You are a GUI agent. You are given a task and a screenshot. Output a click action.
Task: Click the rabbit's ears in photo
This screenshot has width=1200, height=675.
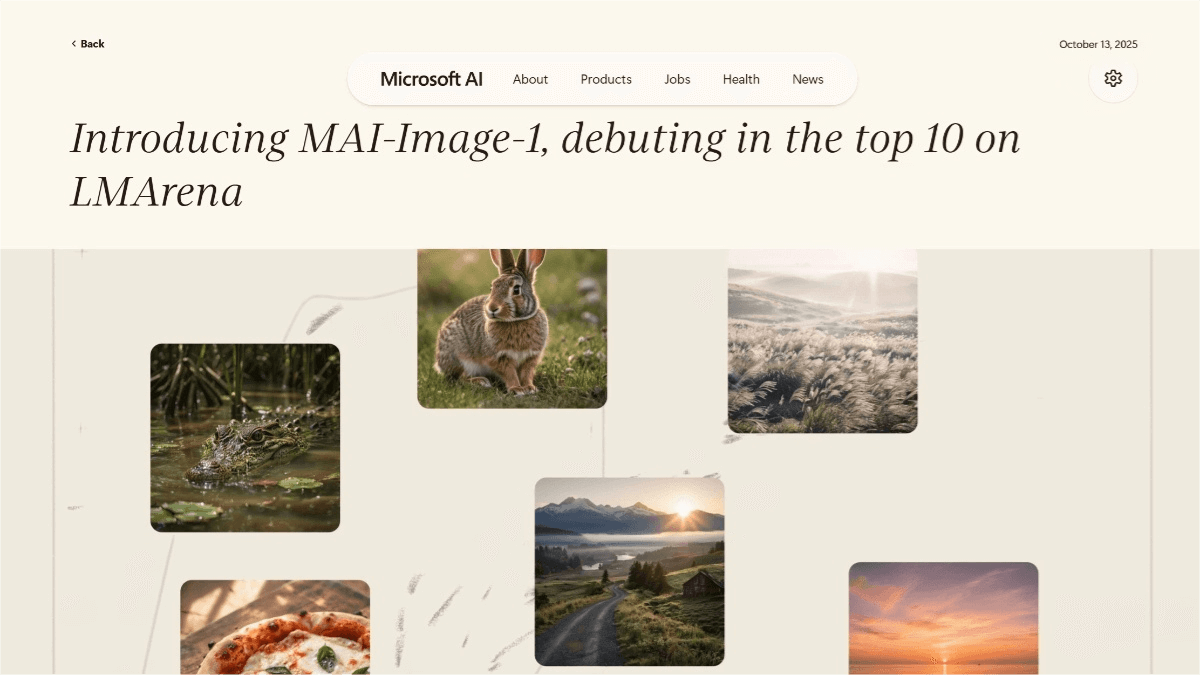(x=518, y=261)
